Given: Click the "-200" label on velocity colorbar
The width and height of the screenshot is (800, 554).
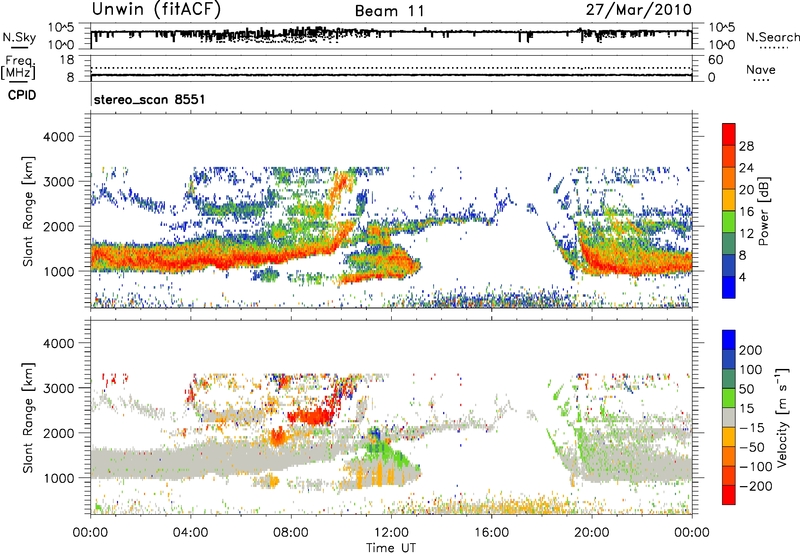Looking at the screenshot, I should (756, 486).
